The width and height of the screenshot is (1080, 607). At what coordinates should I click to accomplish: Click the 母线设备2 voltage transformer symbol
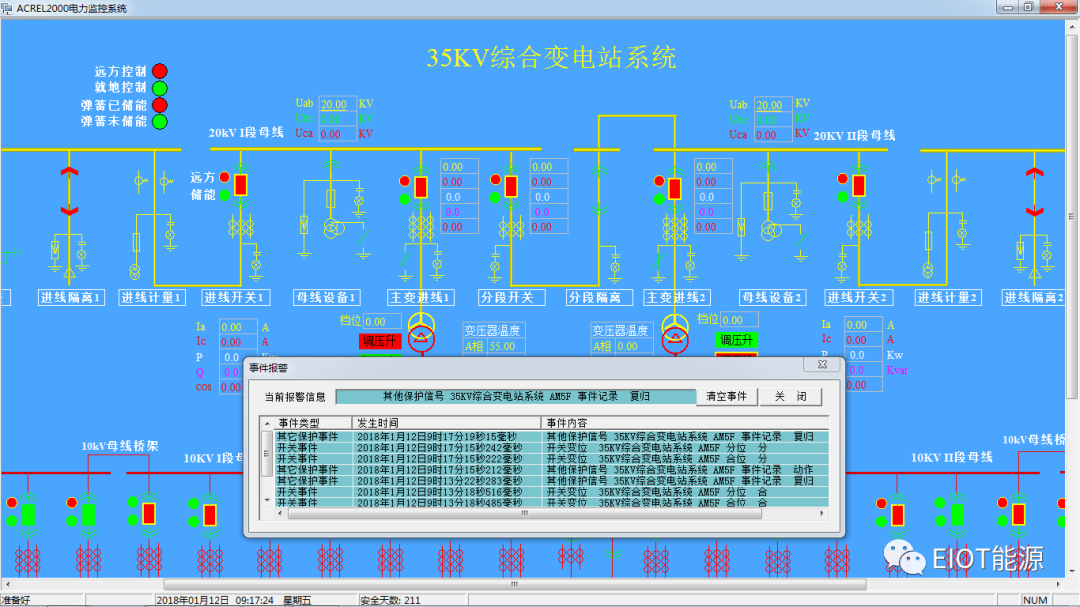point(771,231)
